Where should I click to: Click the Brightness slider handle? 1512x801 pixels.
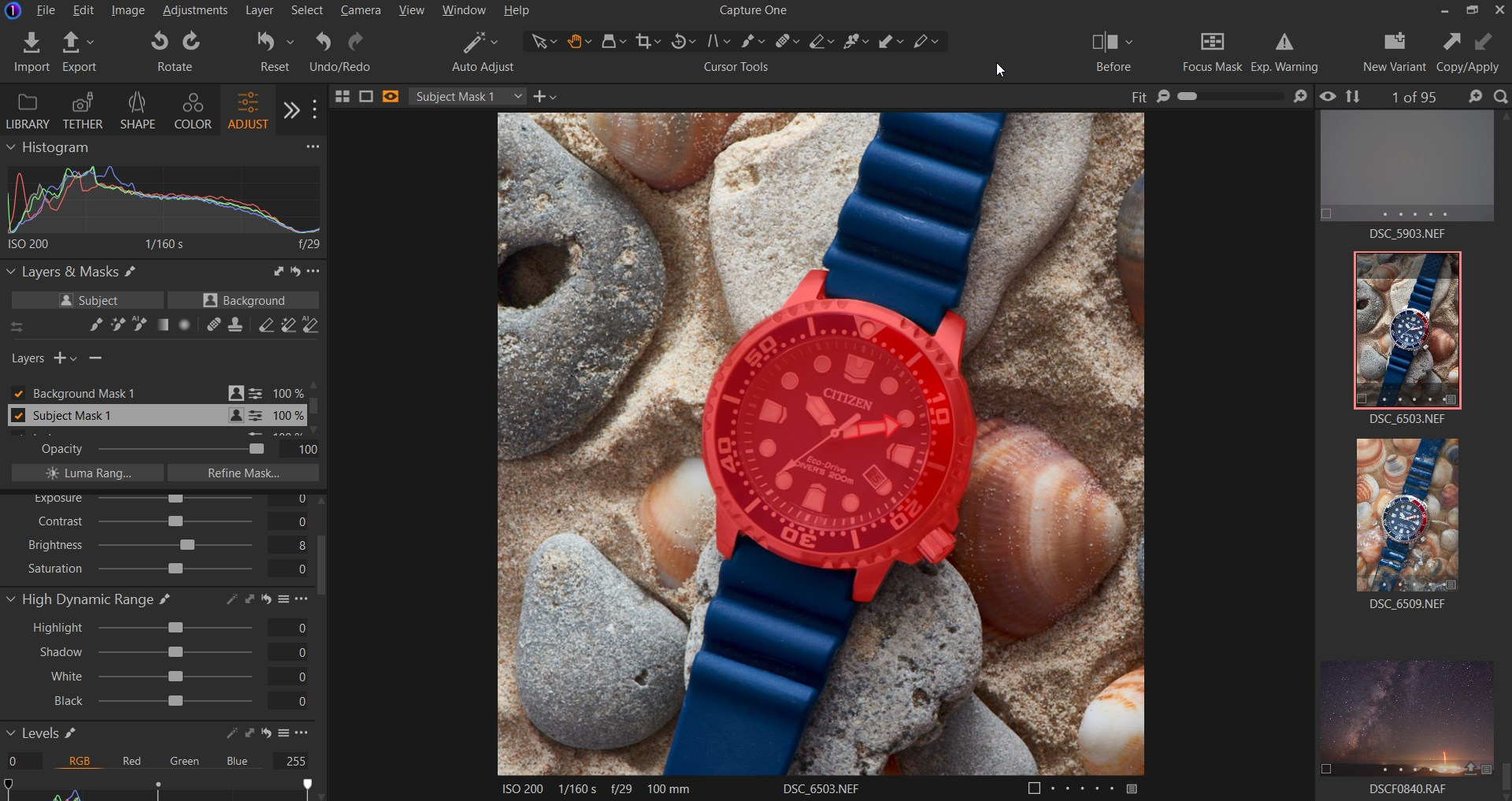[x=187, y=545]
